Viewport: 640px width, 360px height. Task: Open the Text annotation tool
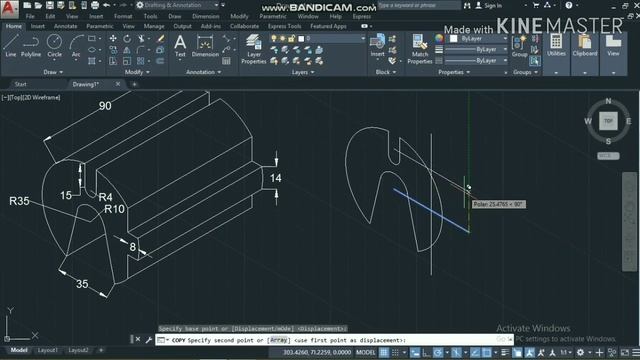click(180, 46)
